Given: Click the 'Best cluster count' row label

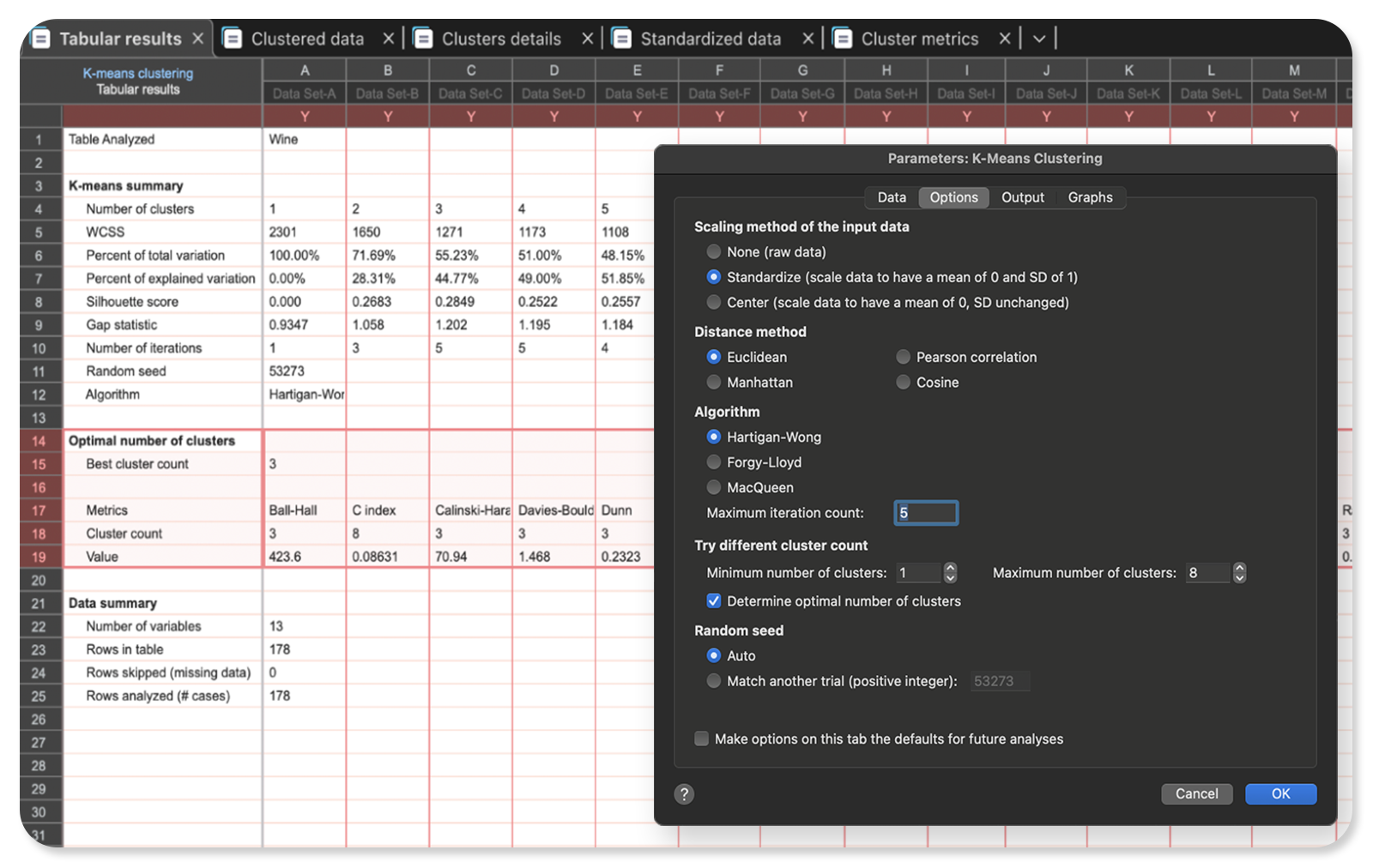Looking at the screenshot, I should (137, 464).
